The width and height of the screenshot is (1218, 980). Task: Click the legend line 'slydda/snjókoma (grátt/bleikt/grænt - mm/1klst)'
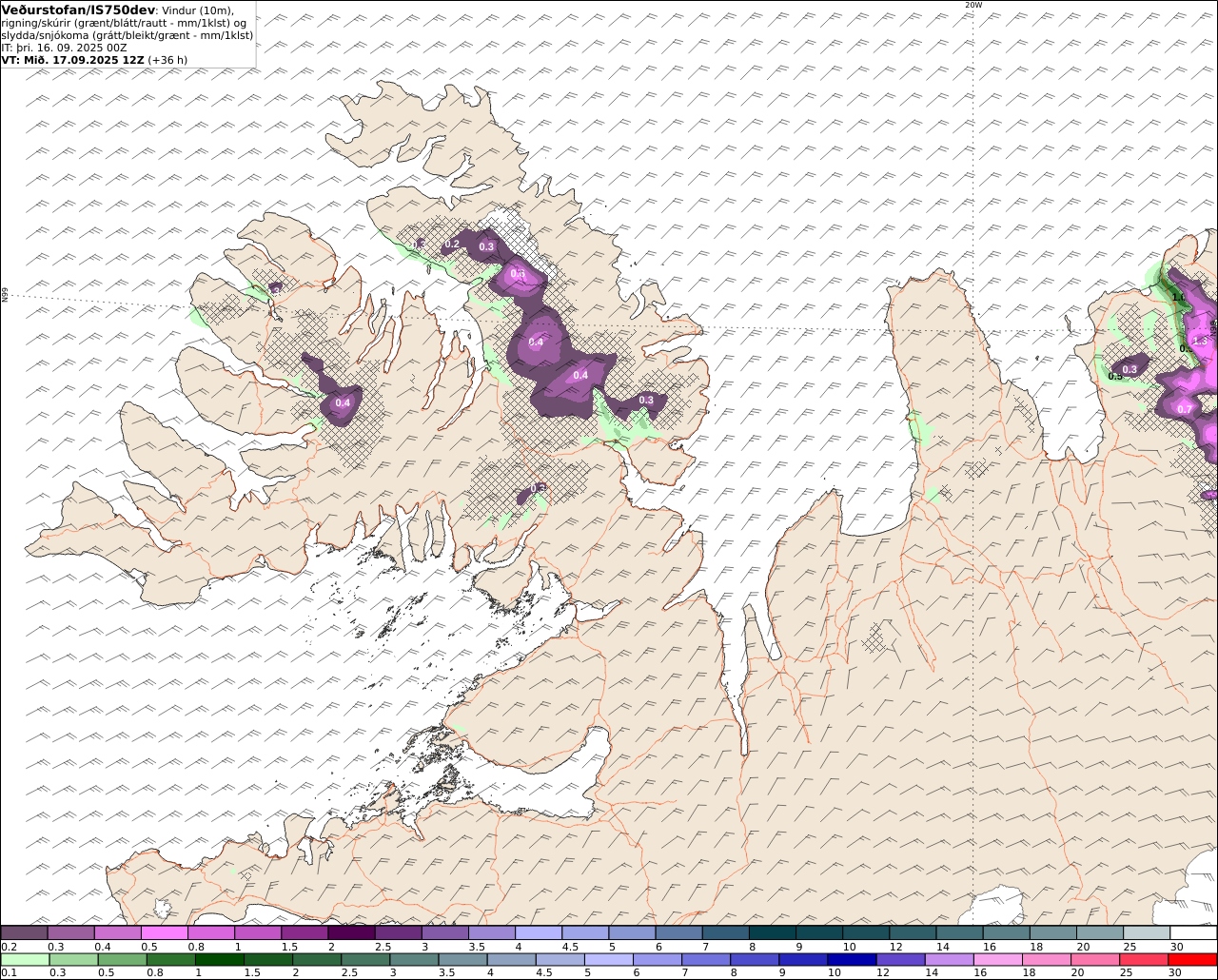pos(128,34)
